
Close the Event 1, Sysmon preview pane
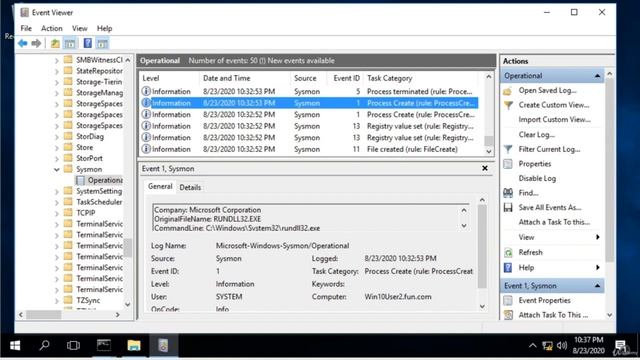484,168
